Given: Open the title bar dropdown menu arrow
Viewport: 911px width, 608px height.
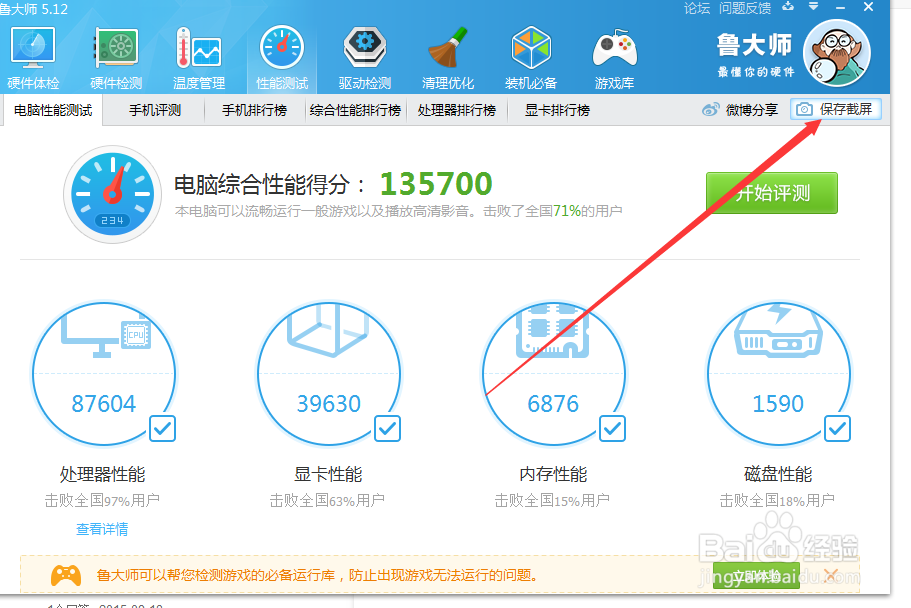Looking at the screenshot, I should [x=813, y=7].
